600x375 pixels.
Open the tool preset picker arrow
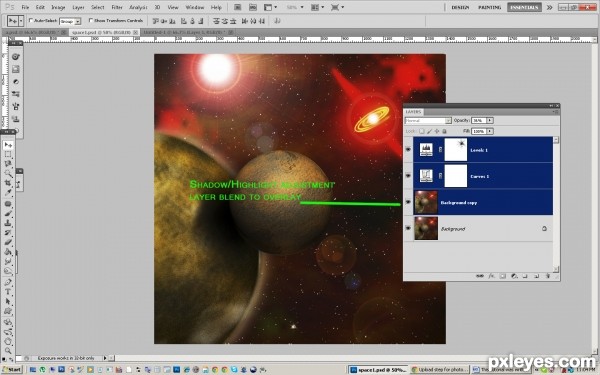(21, 21)
